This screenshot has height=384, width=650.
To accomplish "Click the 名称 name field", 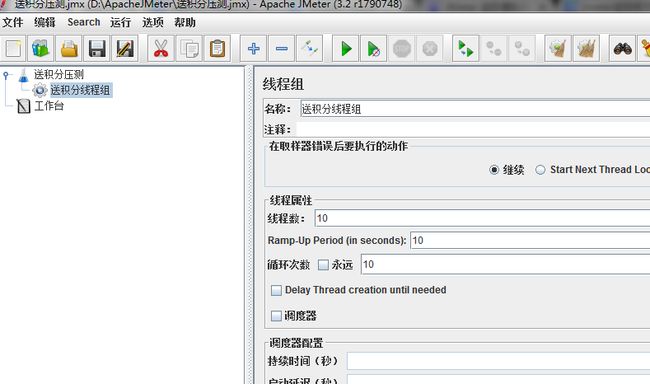I will (475, 109).
